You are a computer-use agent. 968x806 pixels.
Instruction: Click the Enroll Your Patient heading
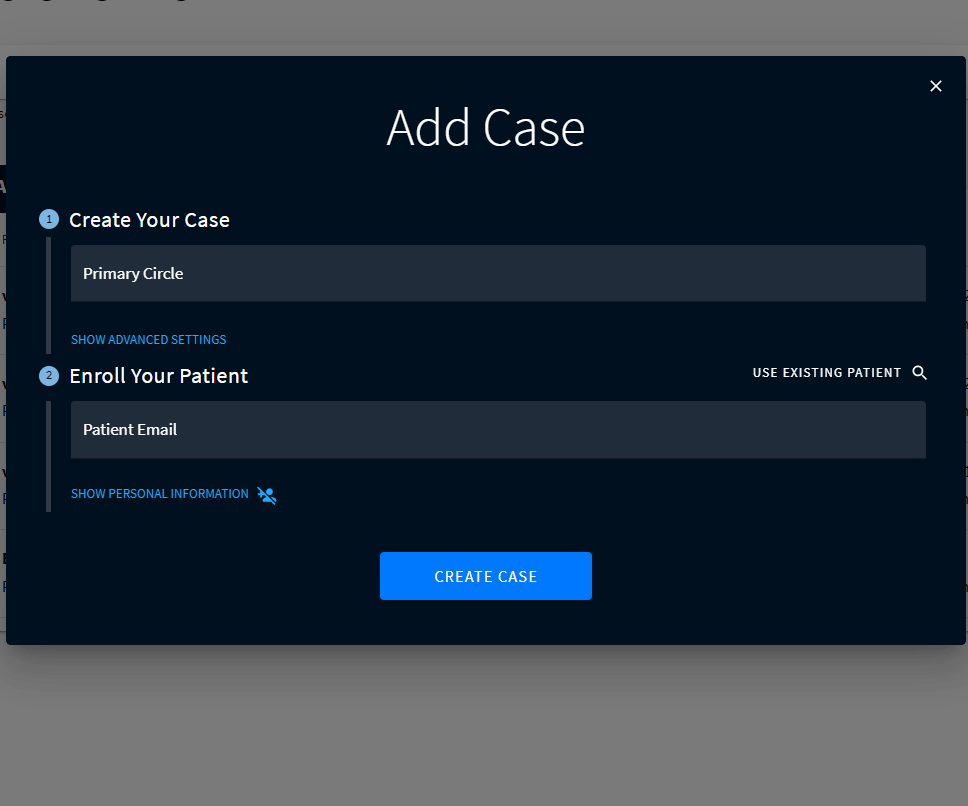(x=158, y=376)
